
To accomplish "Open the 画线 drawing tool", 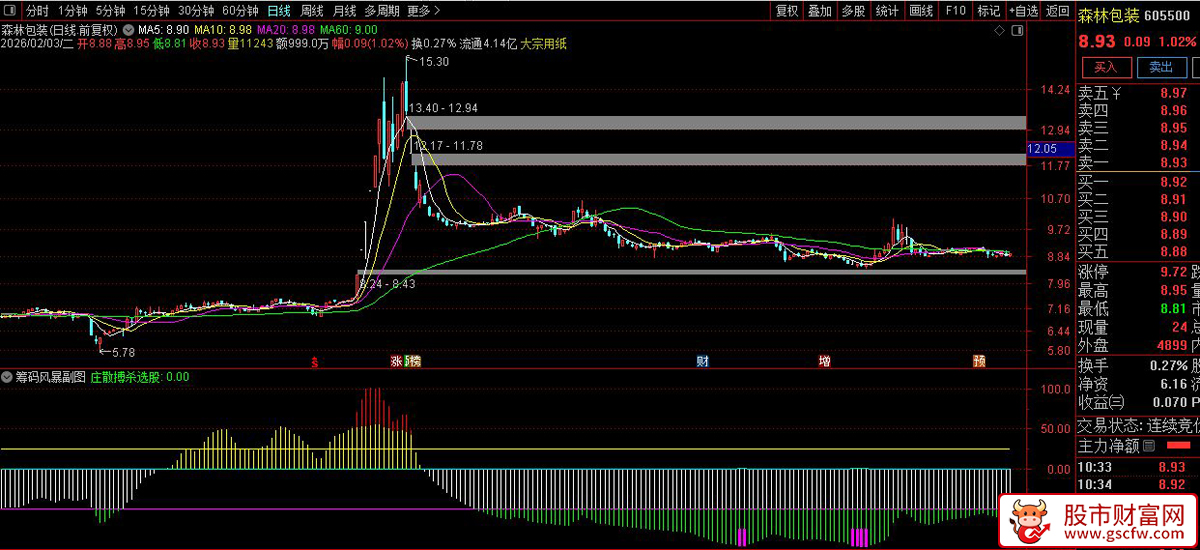I will [x=921, y=11].
